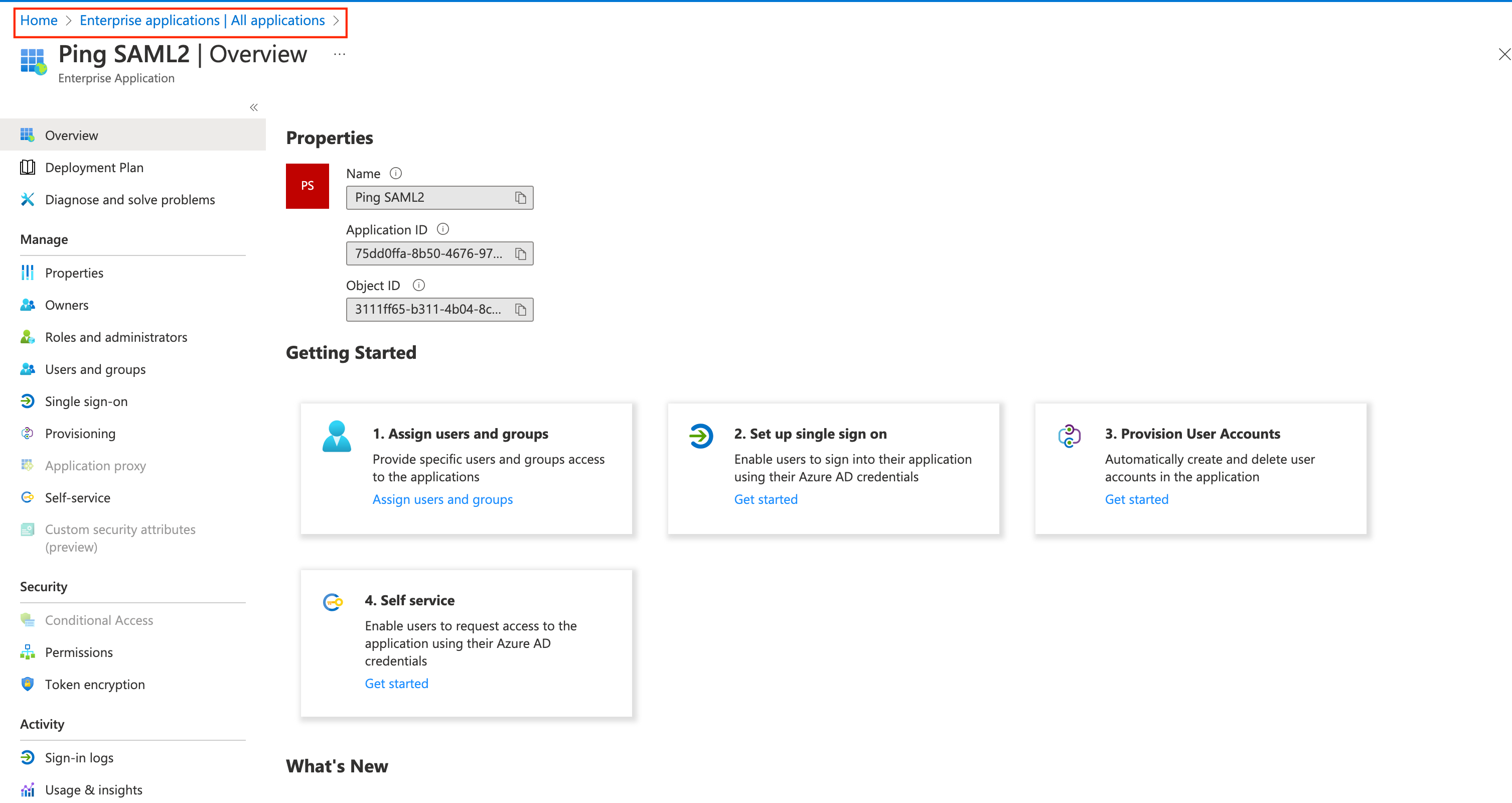
Task: Navigate to Home via the breadcrumb
Action: click(38, 20)
